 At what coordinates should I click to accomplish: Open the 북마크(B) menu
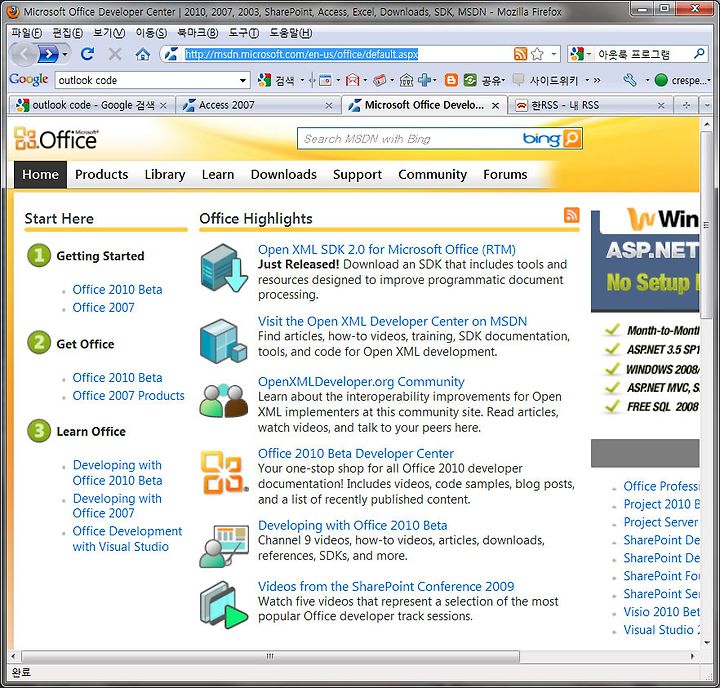pyautogui.click(x=198, y=33)
